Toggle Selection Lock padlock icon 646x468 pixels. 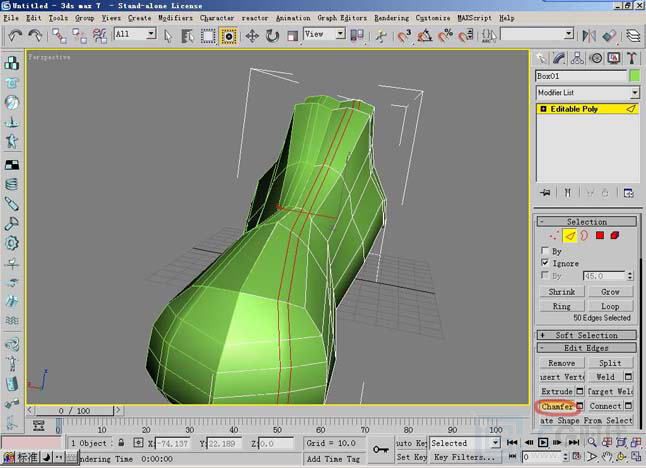tap(121, 443)
